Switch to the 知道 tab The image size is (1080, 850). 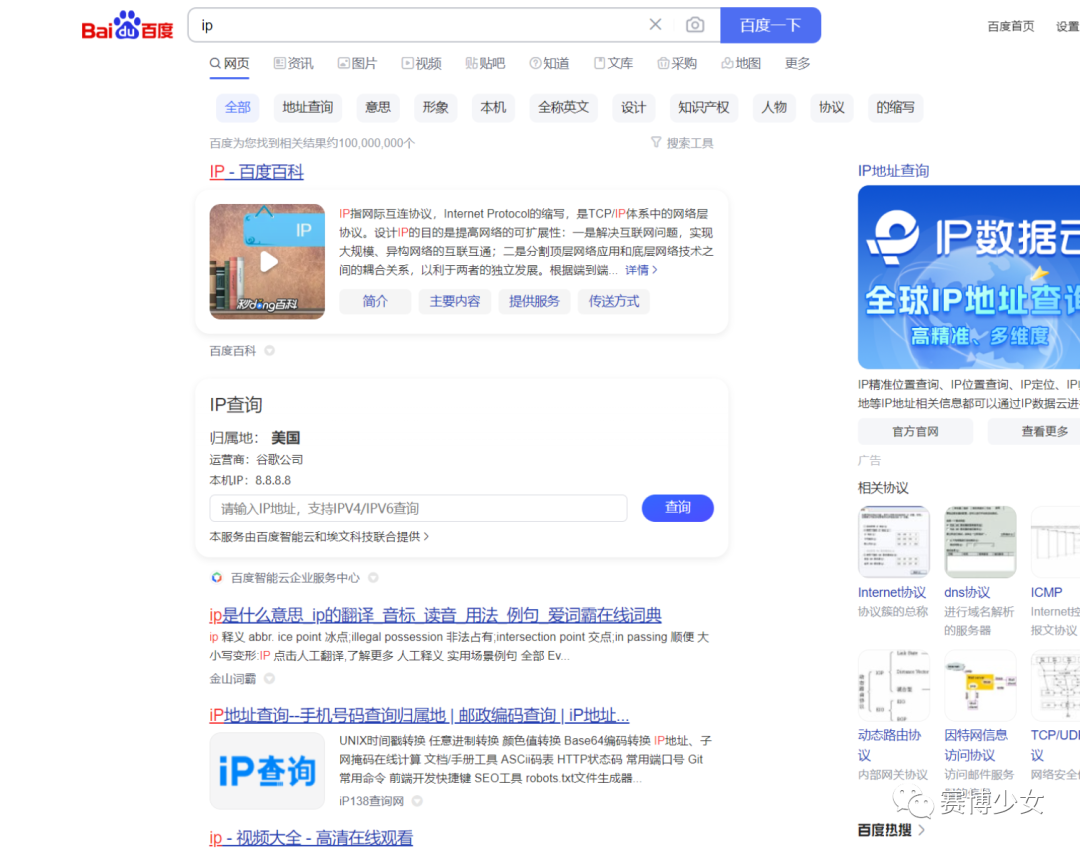point(550,63)
